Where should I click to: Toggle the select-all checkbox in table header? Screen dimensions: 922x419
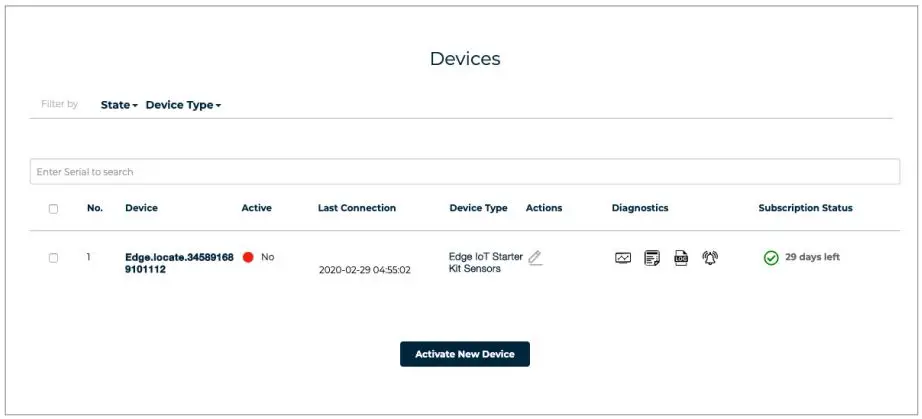tap(53, 209)
